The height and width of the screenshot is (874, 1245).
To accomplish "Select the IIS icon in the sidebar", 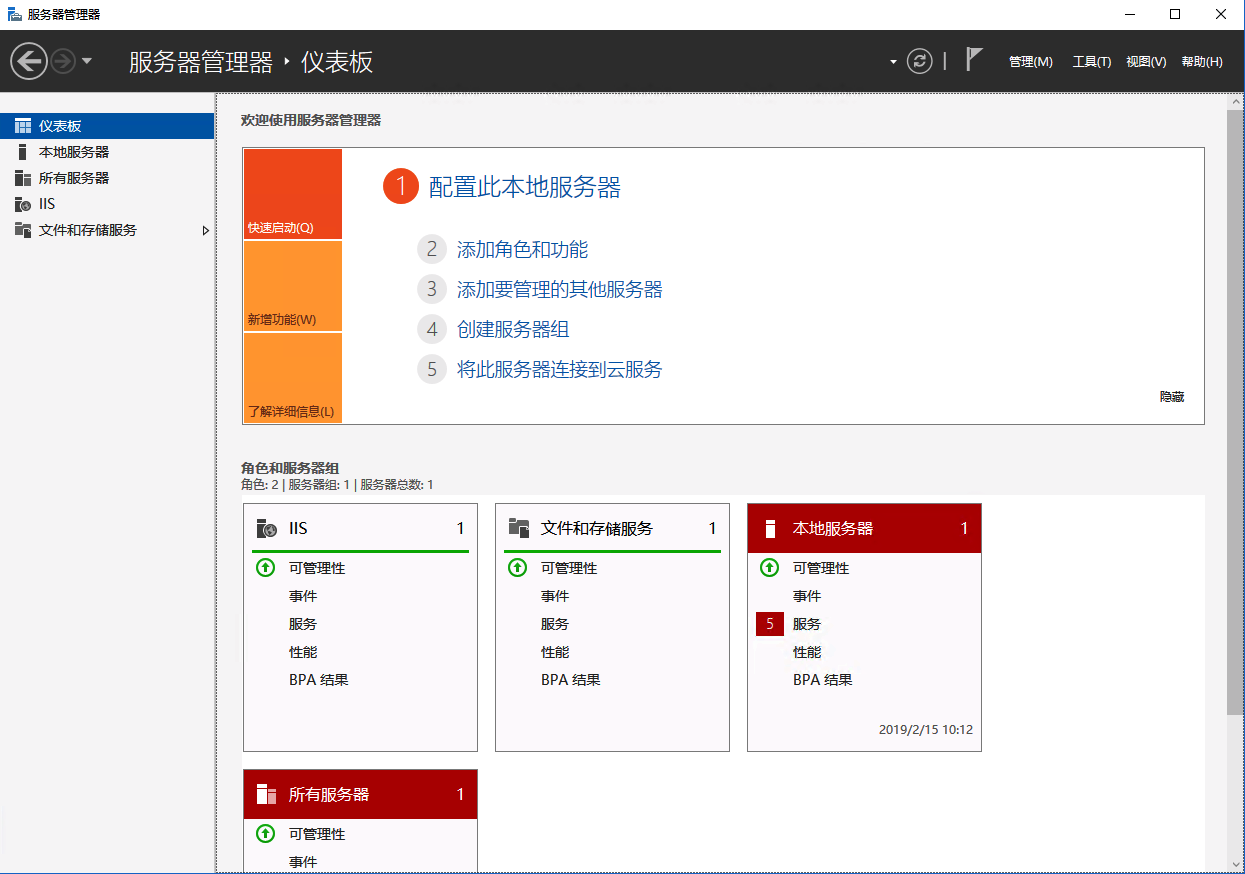I will point(23,204).
